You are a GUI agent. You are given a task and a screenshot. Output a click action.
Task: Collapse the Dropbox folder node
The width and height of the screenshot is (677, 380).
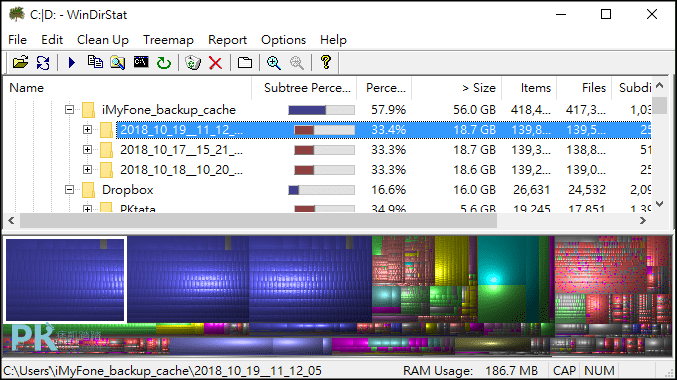pos(69,190)
